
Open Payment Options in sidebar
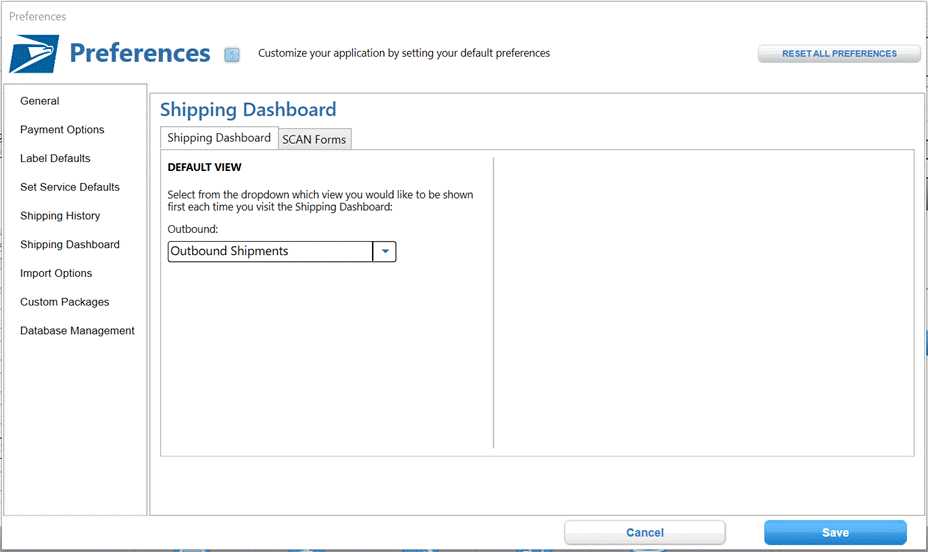pos(62,130)
